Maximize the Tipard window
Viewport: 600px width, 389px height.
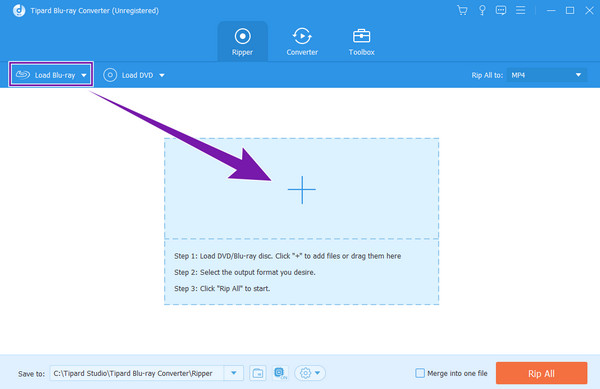[570, 10]
